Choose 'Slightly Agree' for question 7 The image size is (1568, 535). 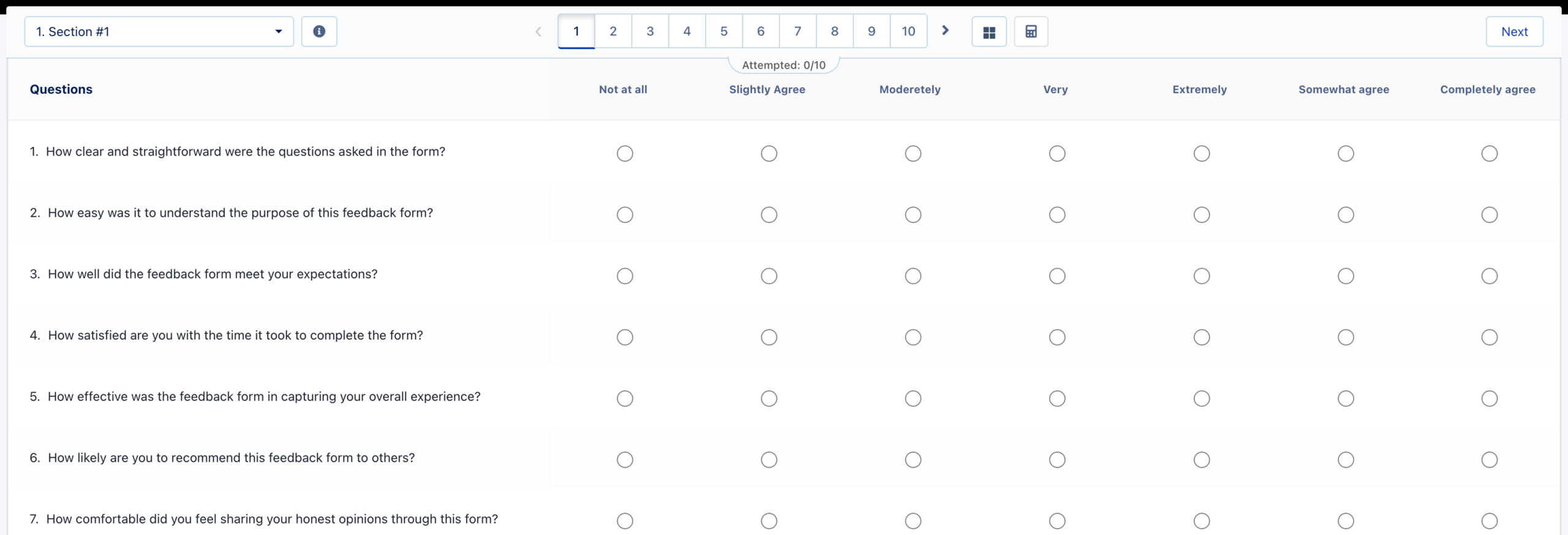769,521
